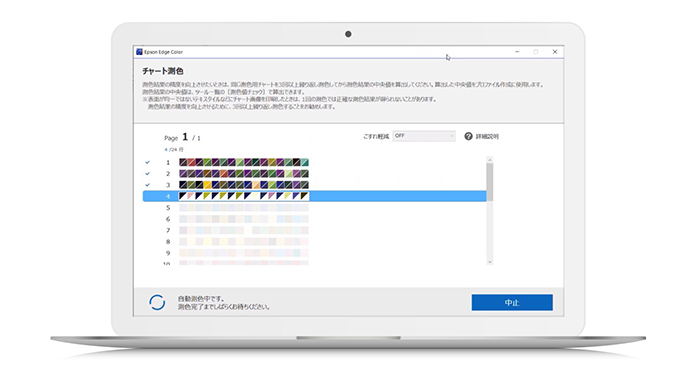Open the 詳細説明 detailed explanation link
The width and height of the screenshot is (700, 385).
(487, 136)
